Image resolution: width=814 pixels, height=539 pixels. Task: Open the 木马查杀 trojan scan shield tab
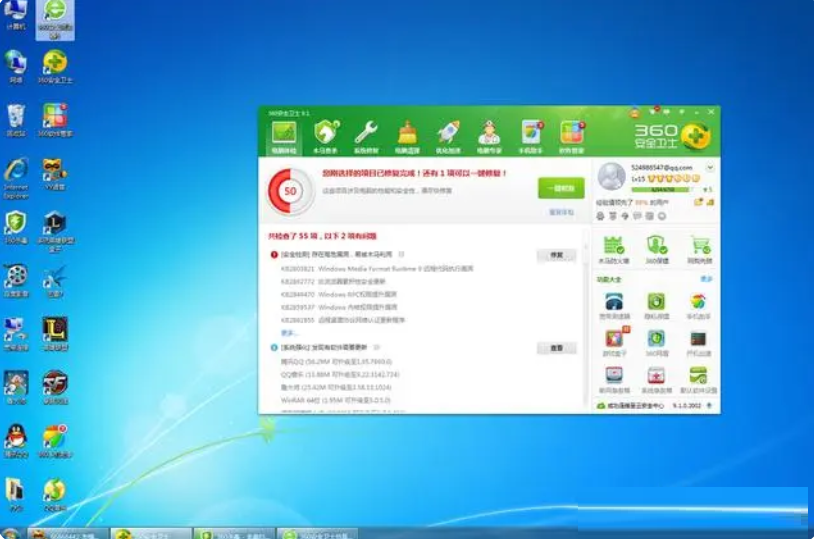click(325, 138)
